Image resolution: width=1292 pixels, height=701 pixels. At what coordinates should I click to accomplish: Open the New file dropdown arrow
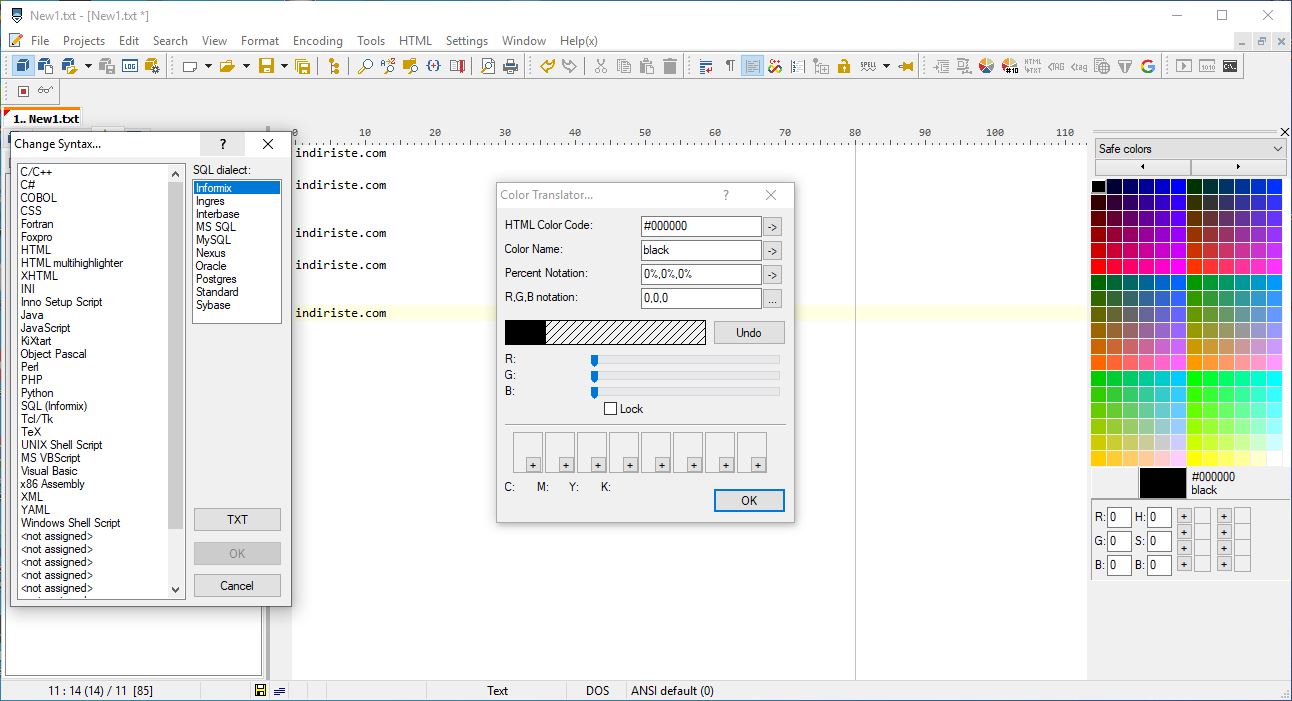(208, 66)
